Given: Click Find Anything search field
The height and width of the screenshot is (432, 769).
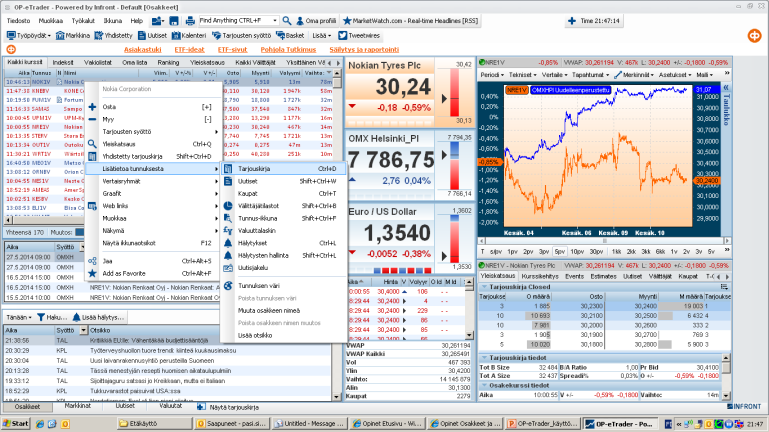Looking at the screenshot, I should pyautogui.click(x=234, y=21).
